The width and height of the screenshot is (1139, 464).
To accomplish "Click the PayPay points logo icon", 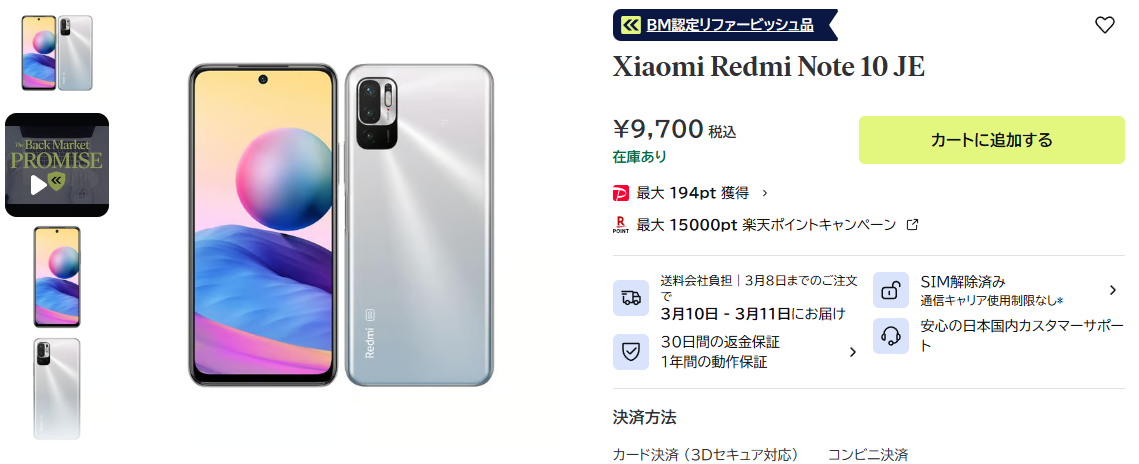I will (x=621, y=193).
